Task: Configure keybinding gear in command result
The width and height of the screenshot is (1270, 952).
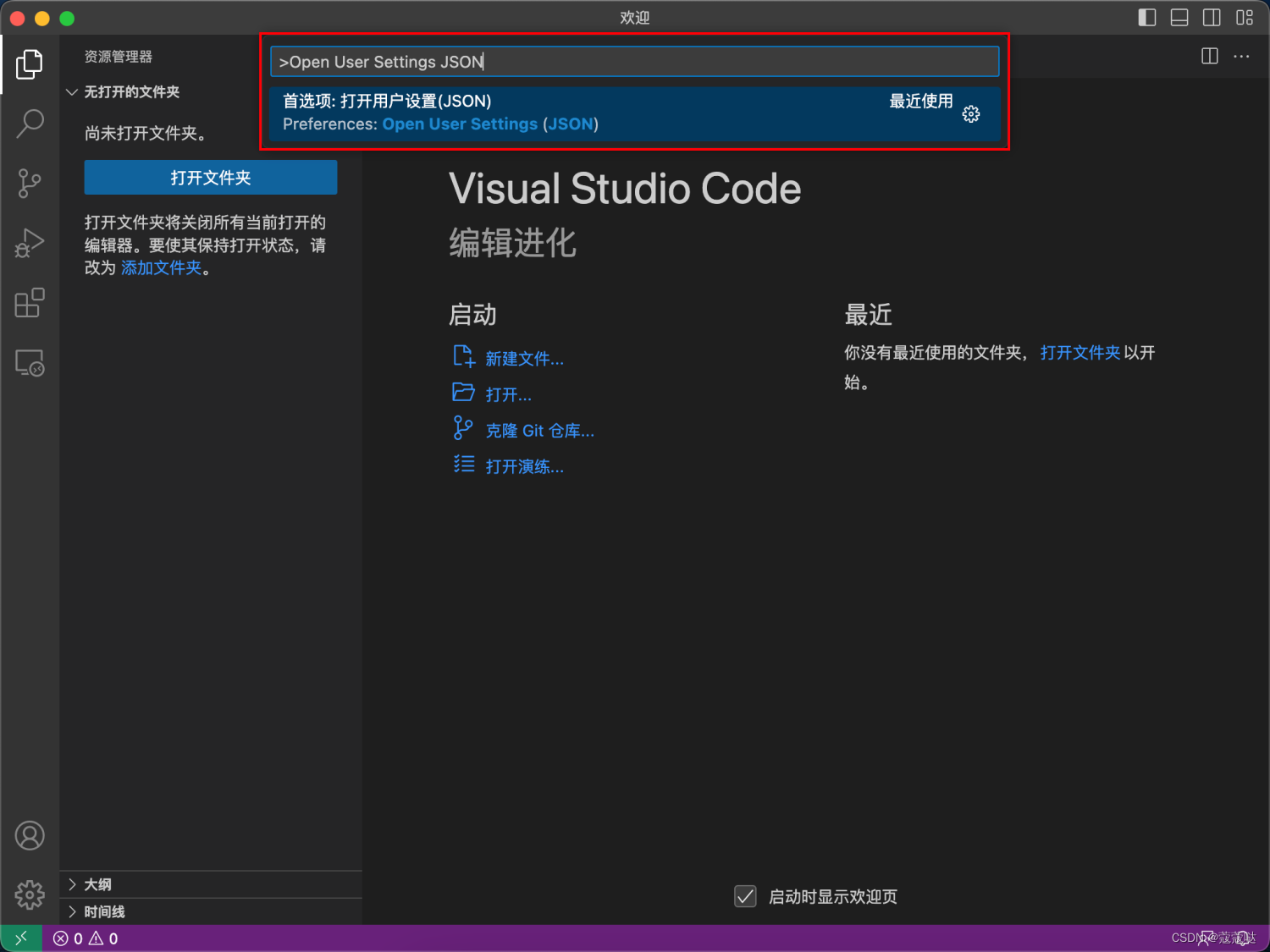Action: [x=971, y=114]
